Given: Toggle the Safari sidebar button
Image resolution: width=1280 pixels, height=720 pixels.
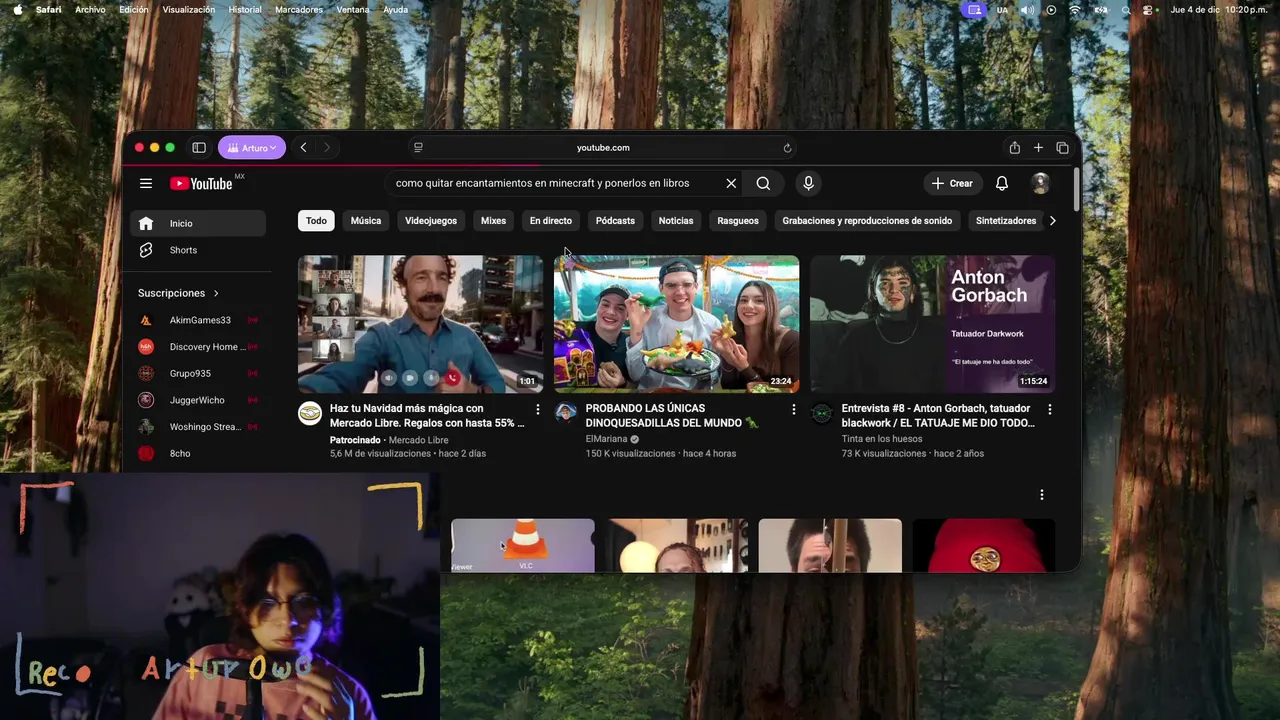Looking at the screenshot, I should pos(199,148).
